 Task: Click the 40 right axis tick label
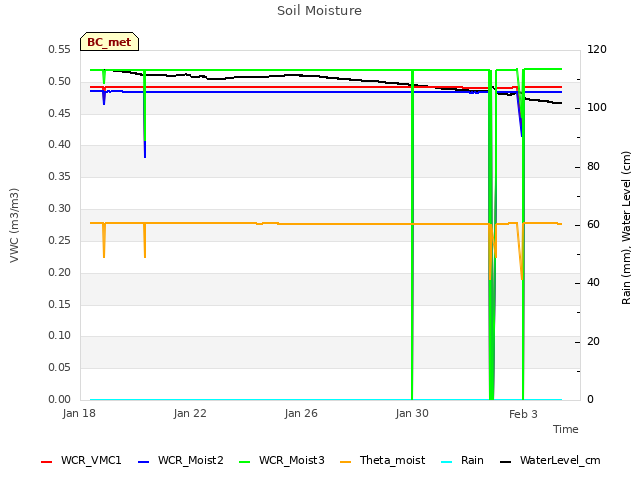tap(593, 282)
